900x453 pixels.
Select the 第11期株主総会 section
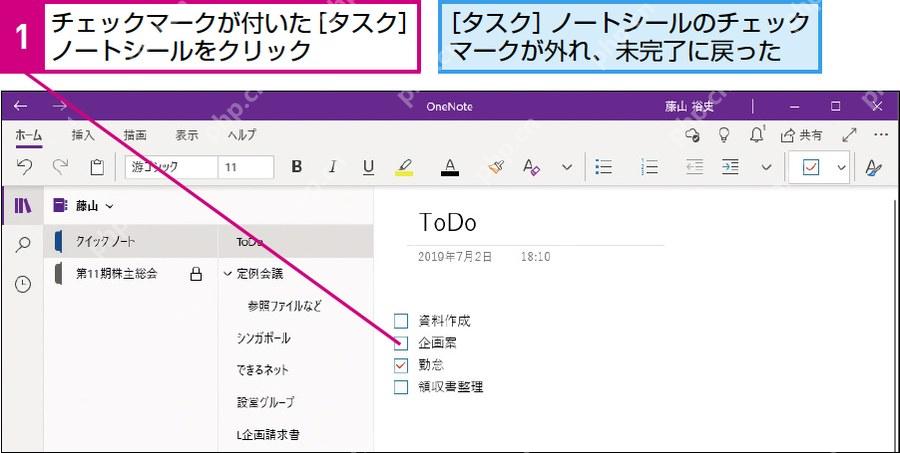coord(131,274)
